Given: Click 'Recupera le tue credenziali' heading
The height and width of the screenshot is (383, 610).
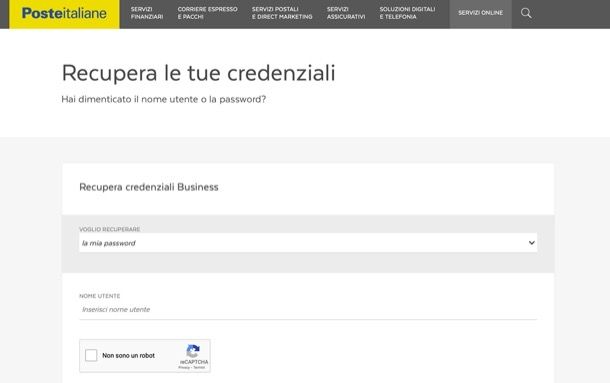Looking at the screenshot, I should (x=198, y=73).
